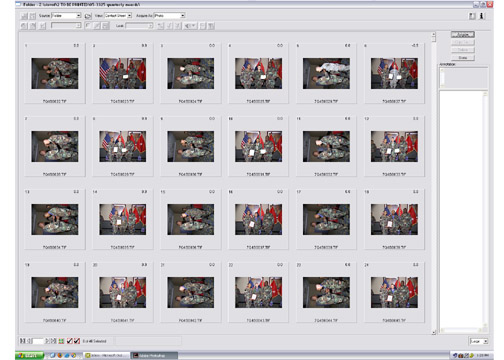504x360 pixels.
Task: Expand the Acquire As dropdown showing Photo
Action: point(169,16)
